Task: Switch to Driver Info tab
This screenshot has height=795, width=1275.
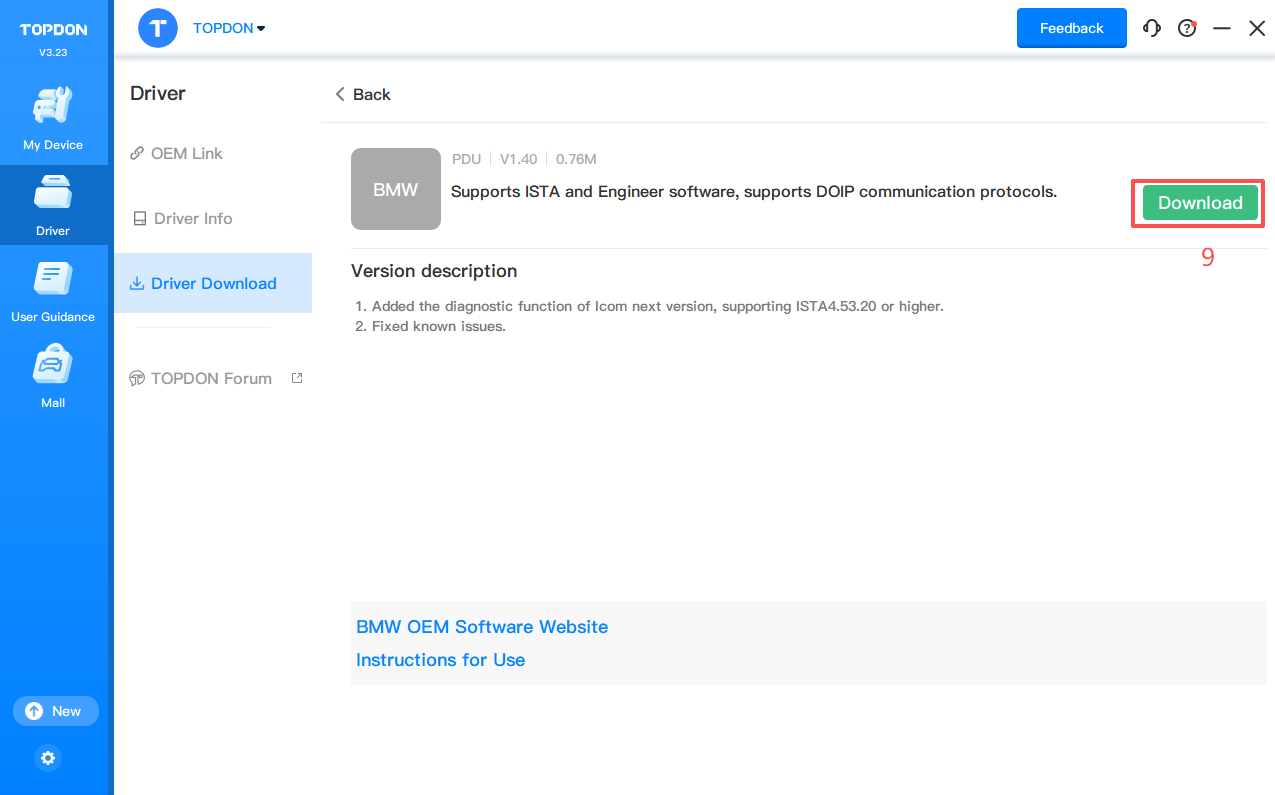Action: click(x=192, y=218)
